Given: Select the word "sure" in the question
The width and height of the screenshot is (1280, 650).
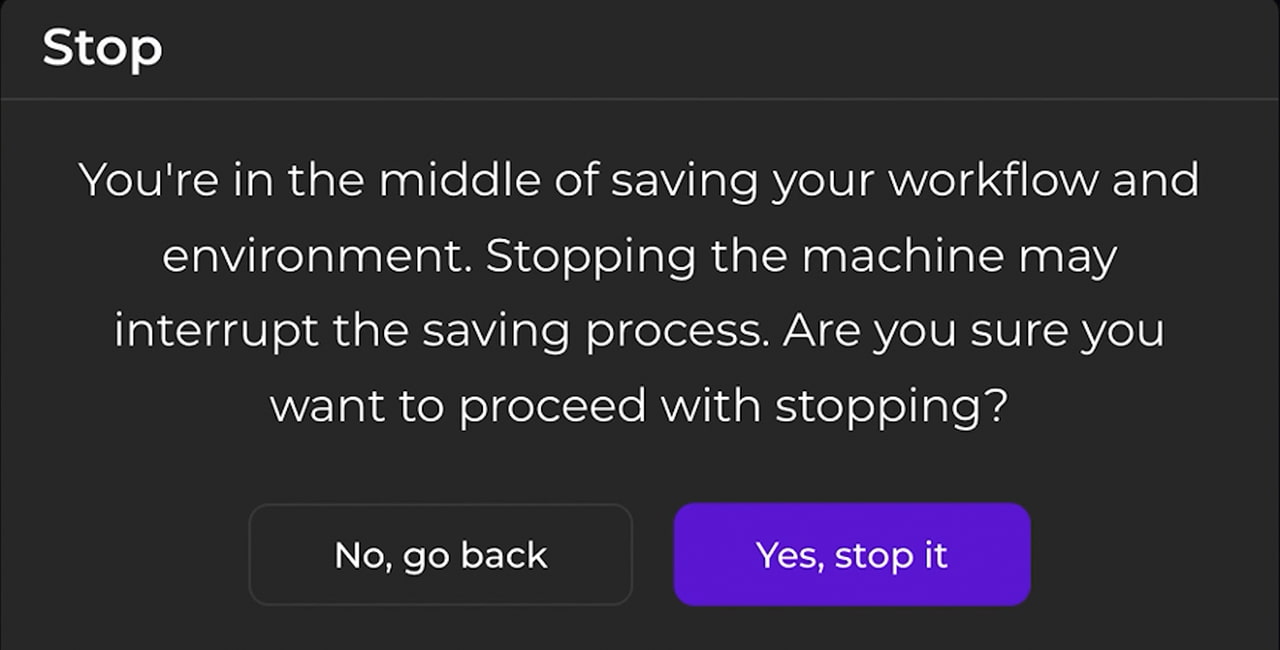Looking at the screenshot, I should tap(1014, 331).
